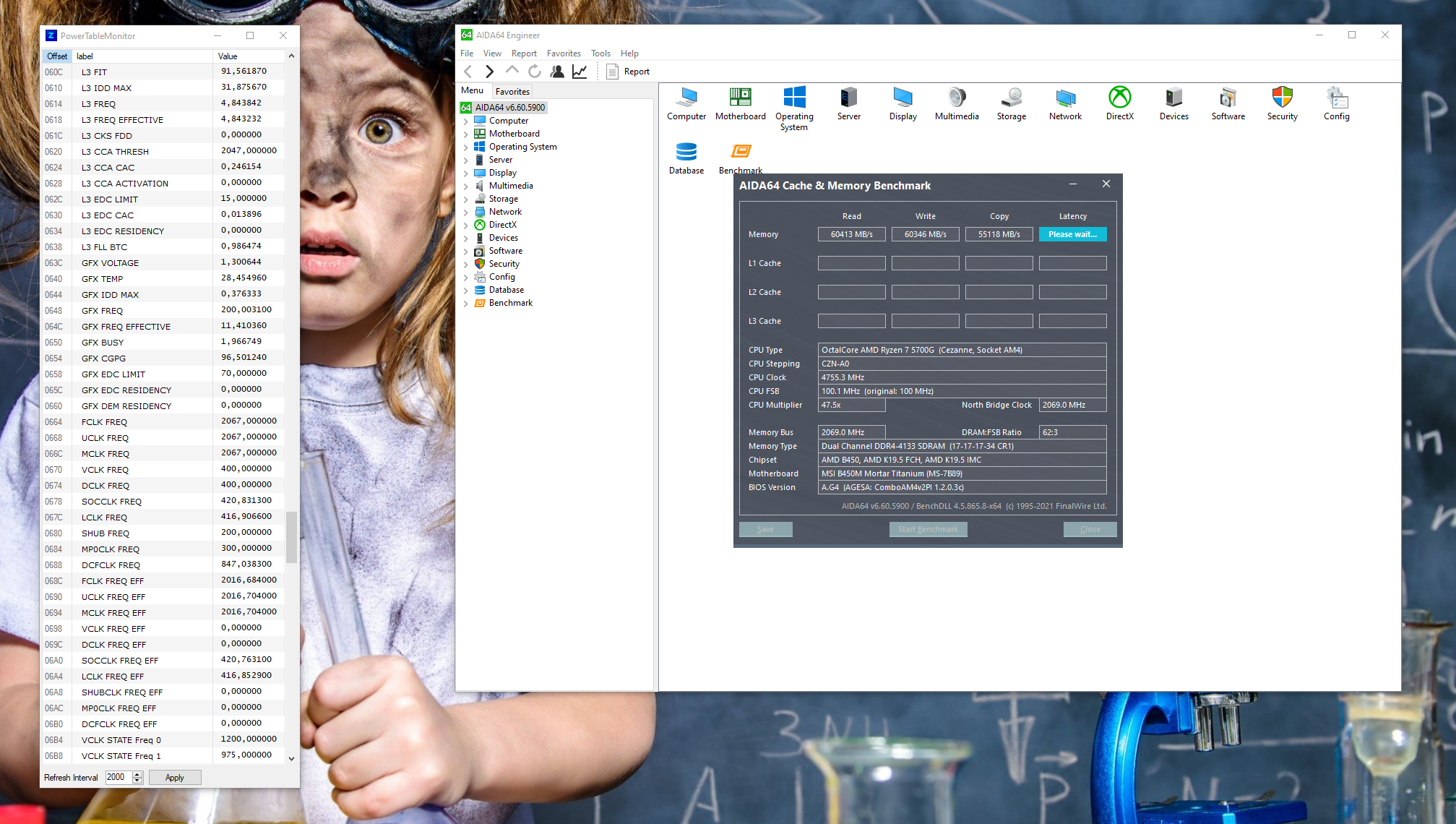Click the Apply button in PowerTableMonitor
Image resolution: width=1456 pixels, height=824 pixels.
[x=175, y=778]
